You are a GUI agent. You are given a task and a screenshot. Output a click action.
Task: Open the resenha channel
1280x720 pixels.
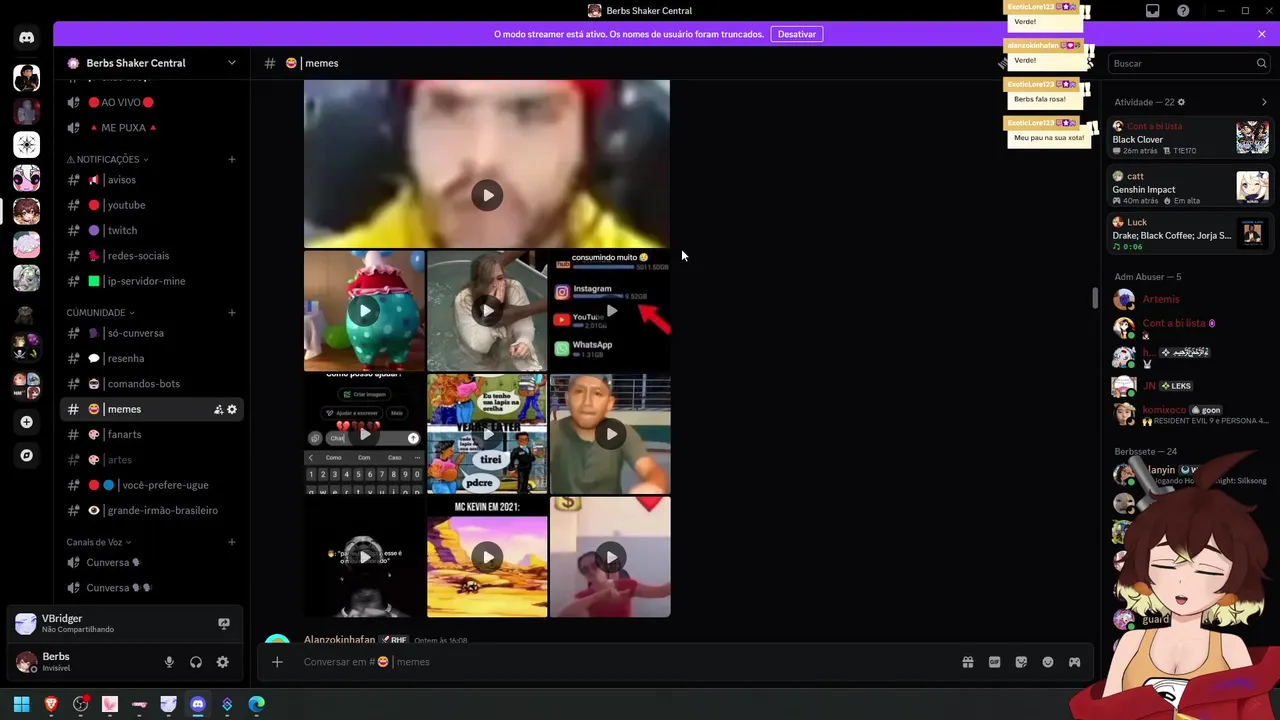pos(153,358)
